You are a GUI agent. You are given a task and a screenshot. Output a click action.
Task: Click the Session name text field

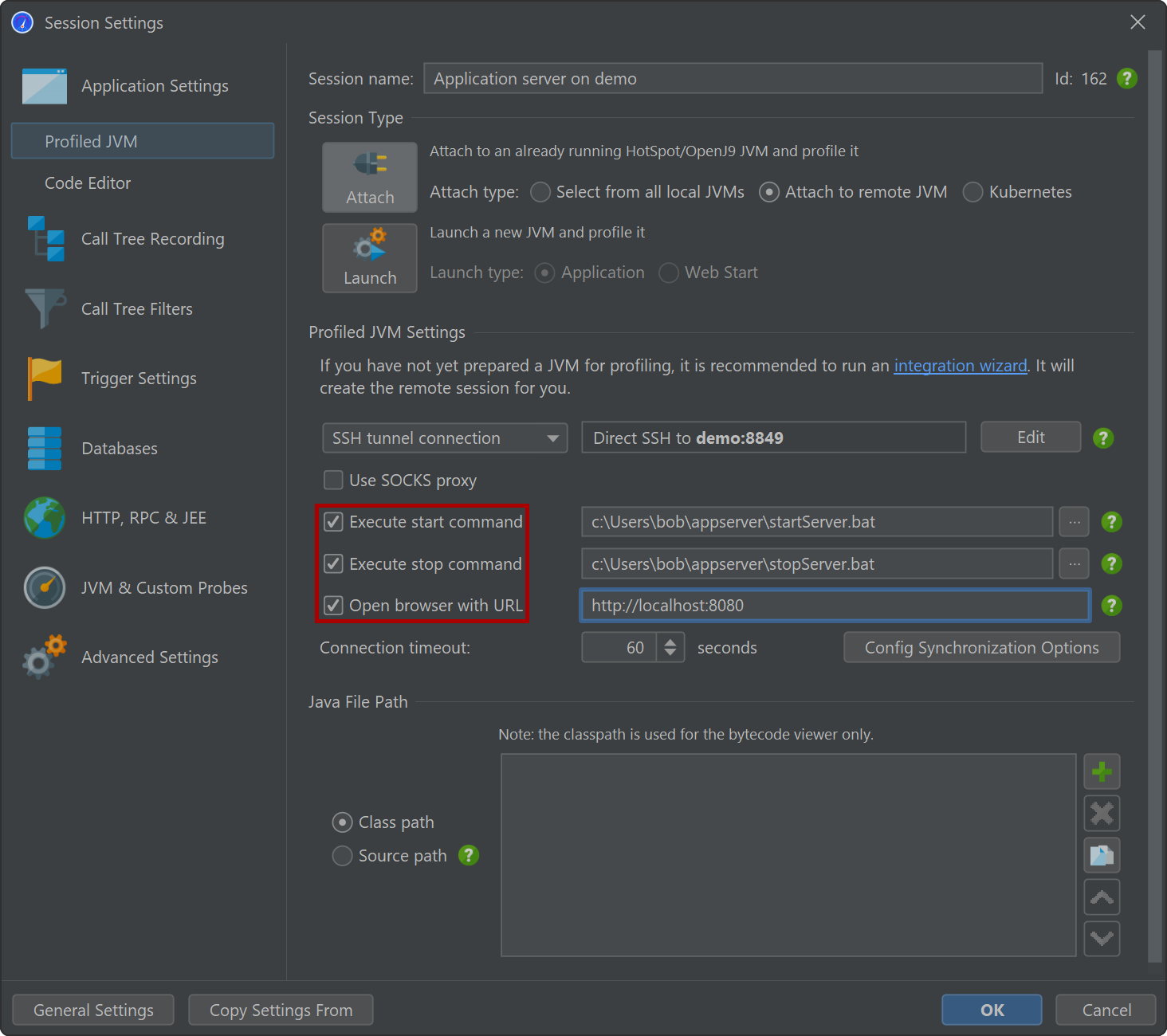click(x=732, y=79)
